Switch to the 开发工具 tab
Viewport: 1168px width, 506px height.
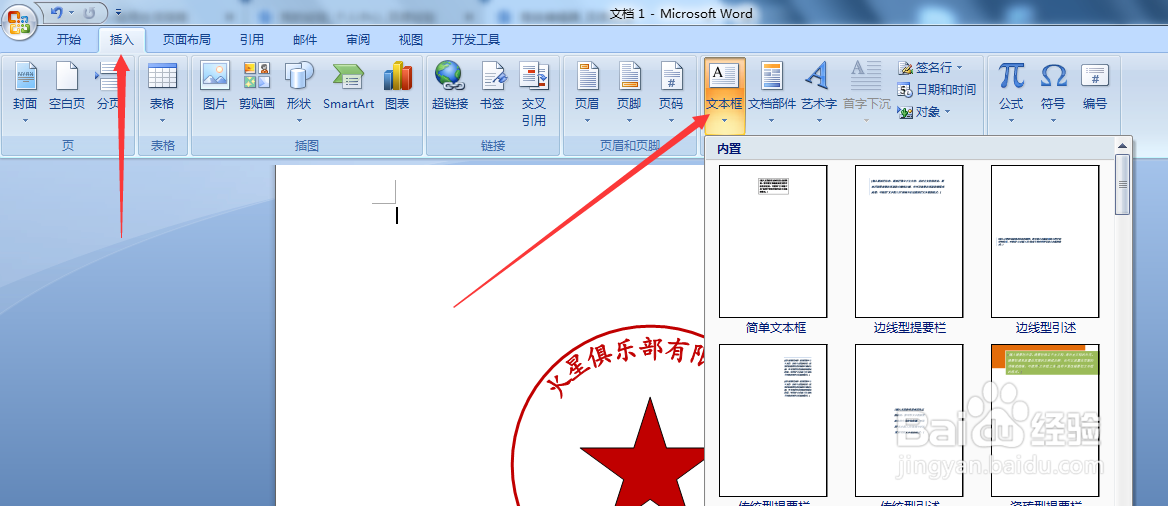click(475, 40)
